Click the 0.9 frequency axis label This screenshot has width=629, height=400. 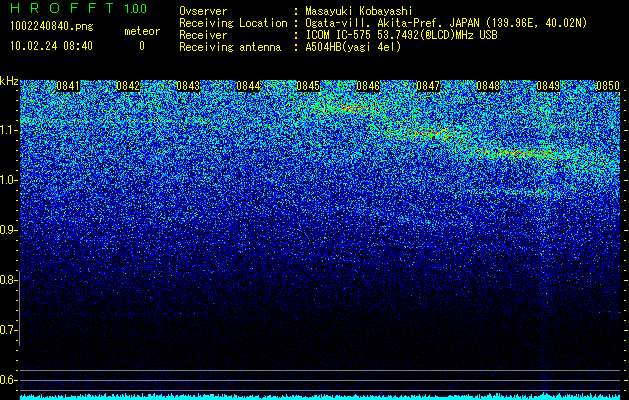click(x=8, y=230)
